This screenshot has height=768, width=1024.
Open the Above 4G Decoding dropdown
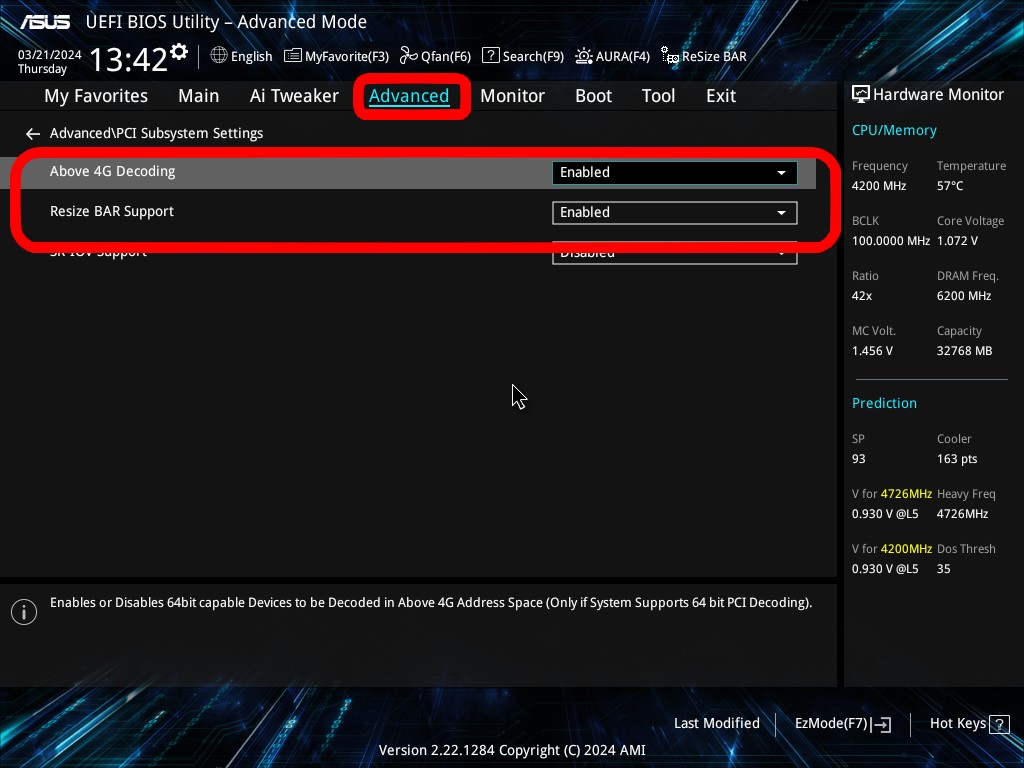(x=675, y=172)
